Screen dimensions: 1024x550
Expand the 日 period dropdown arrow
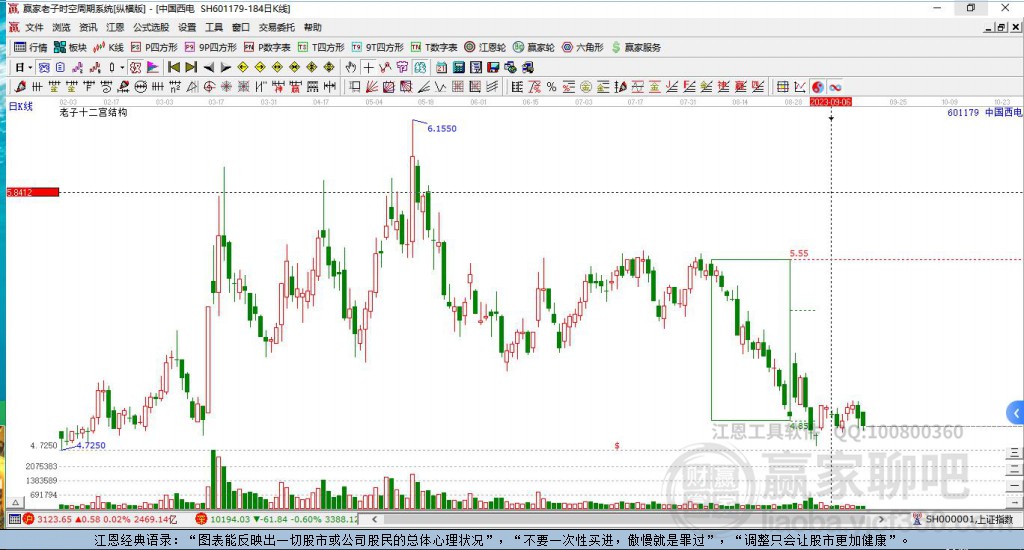point(30,67)
